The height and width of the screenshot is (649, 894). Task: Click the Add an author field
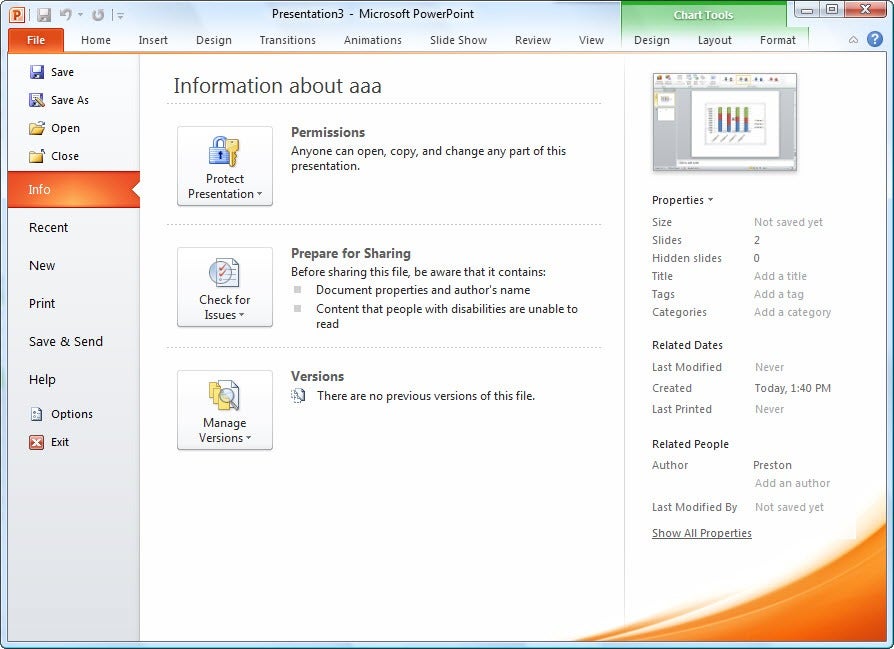coord(792,484)
